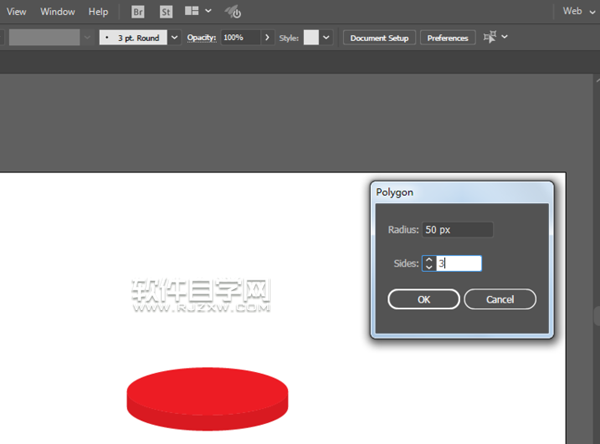Click the Preferences button
The height and width of the screenshot is (444, 600).
pyautogui.click(x=447, y=37)
